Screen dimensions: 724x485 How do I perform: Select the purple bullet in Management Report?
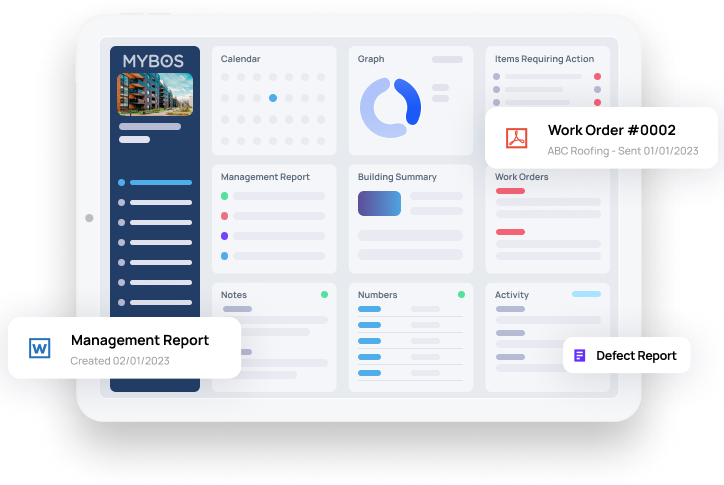pyautogui.click(x=224, y=236)
